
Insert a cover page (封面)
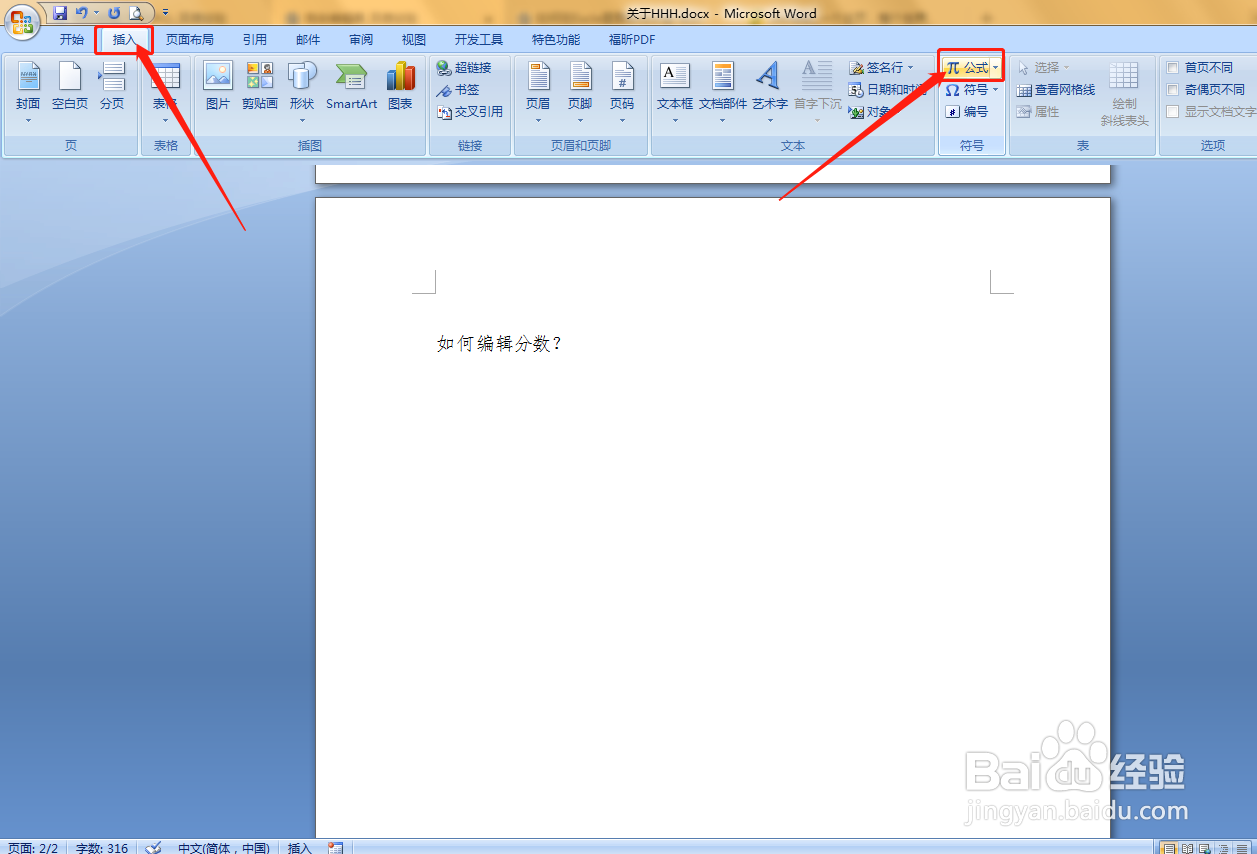click(x=28, y=92)
